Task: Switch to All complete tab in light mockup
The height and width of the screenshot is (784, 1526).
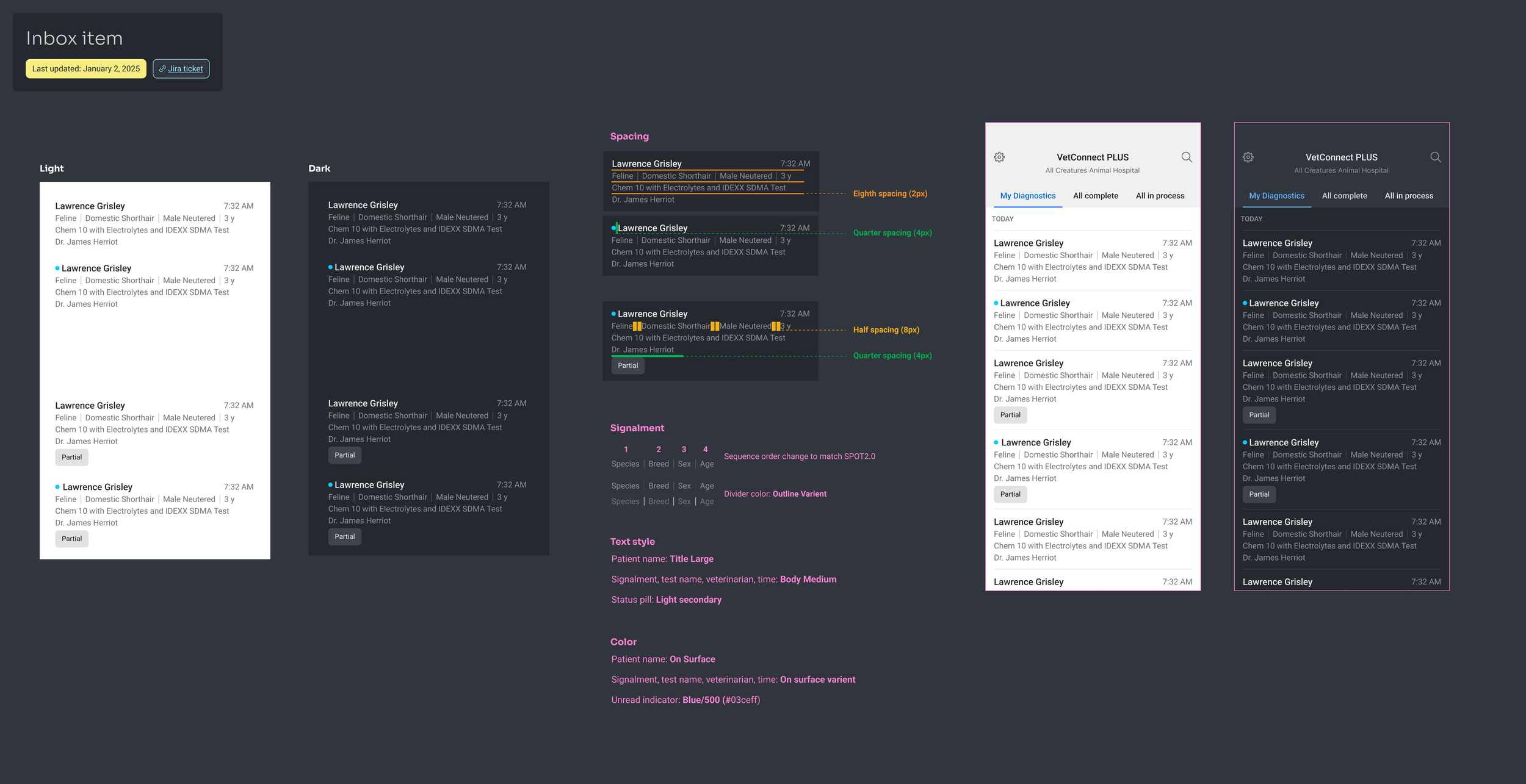Action: (1095, 196)
